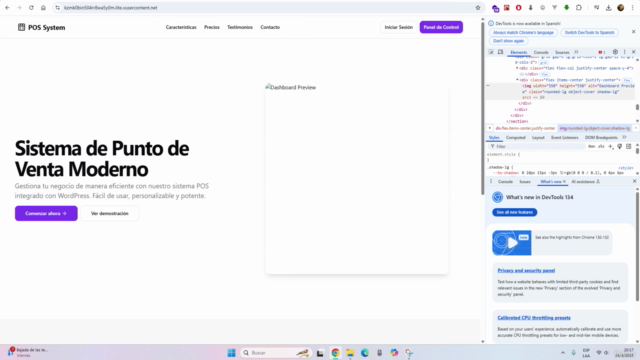Focus the Styles Filter input field

tap(537, 147)
